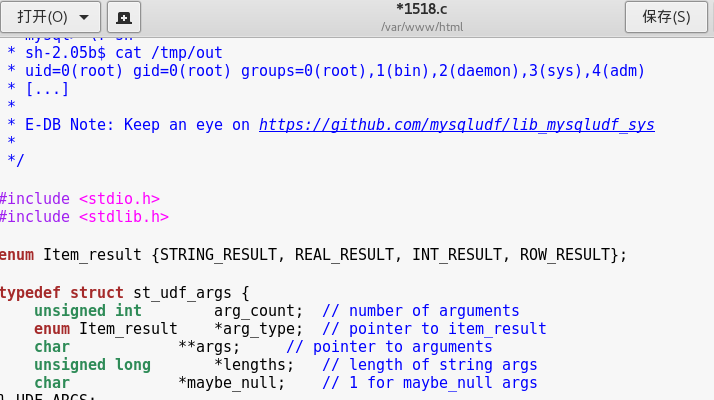Click the 'enum Item_result' declaration line
Image resolution: width=714 pixels, height=400 pixels.
click(313, 255)
